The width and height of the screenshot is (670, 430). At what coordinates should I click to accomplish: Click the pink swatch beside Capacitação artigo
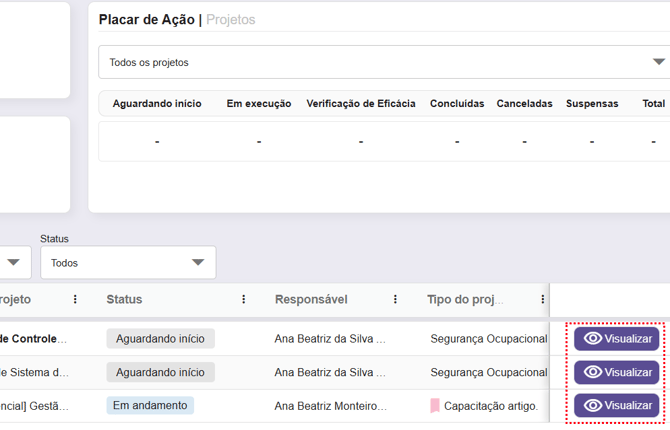435,406
